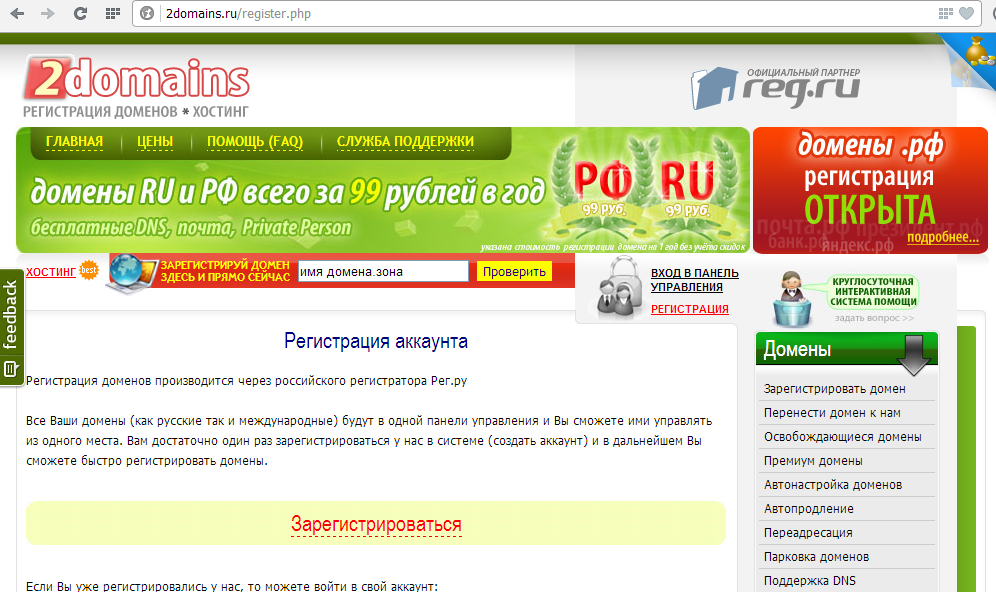The width and height of the screenshot is (996, 592).
Task: Open Автонастройка доменов sidebar item
Action: (x=833, y=485)
